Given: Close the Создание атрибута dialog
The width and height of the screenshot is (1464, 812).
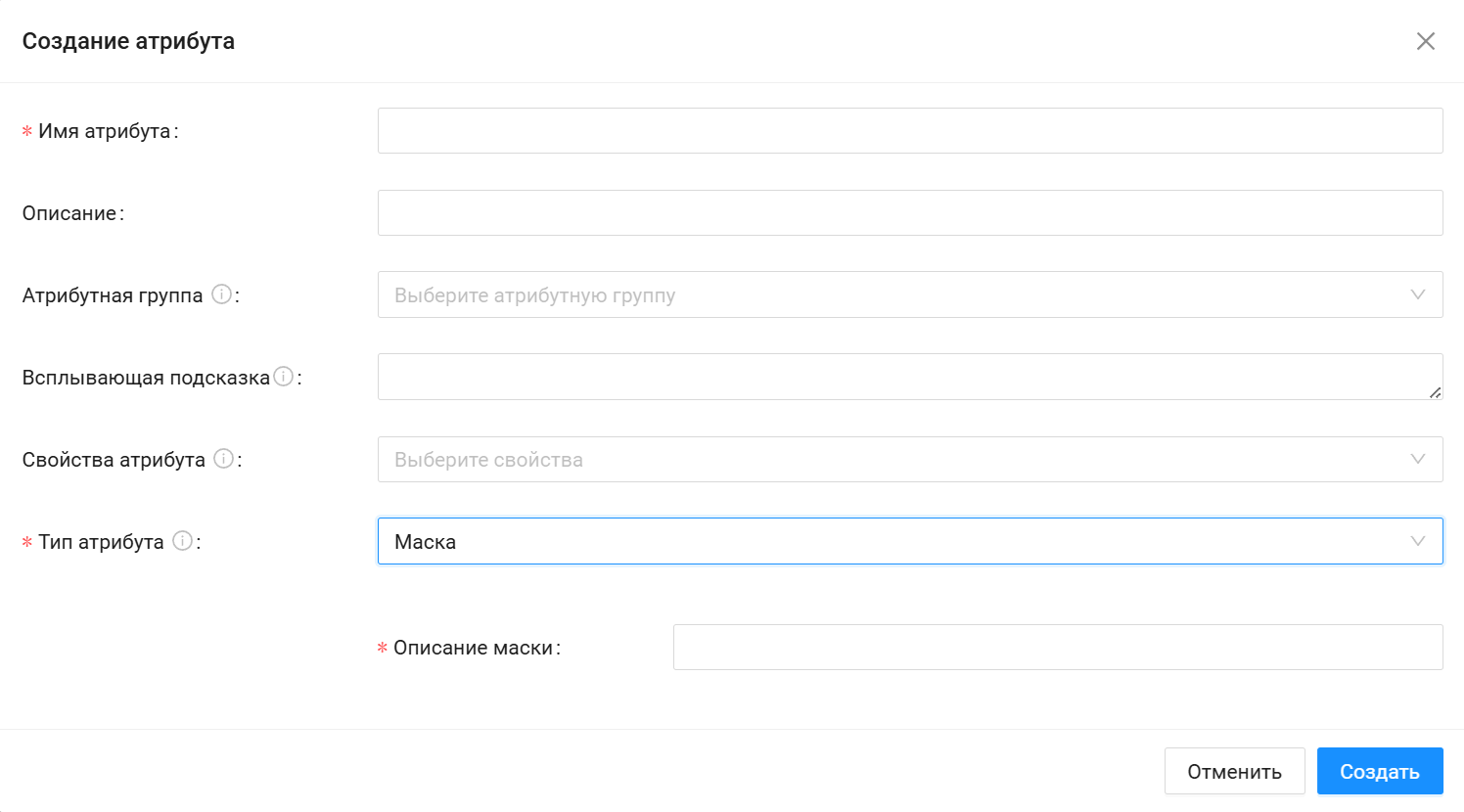Looking at the screenshot, I should [x=1426, y=41].
